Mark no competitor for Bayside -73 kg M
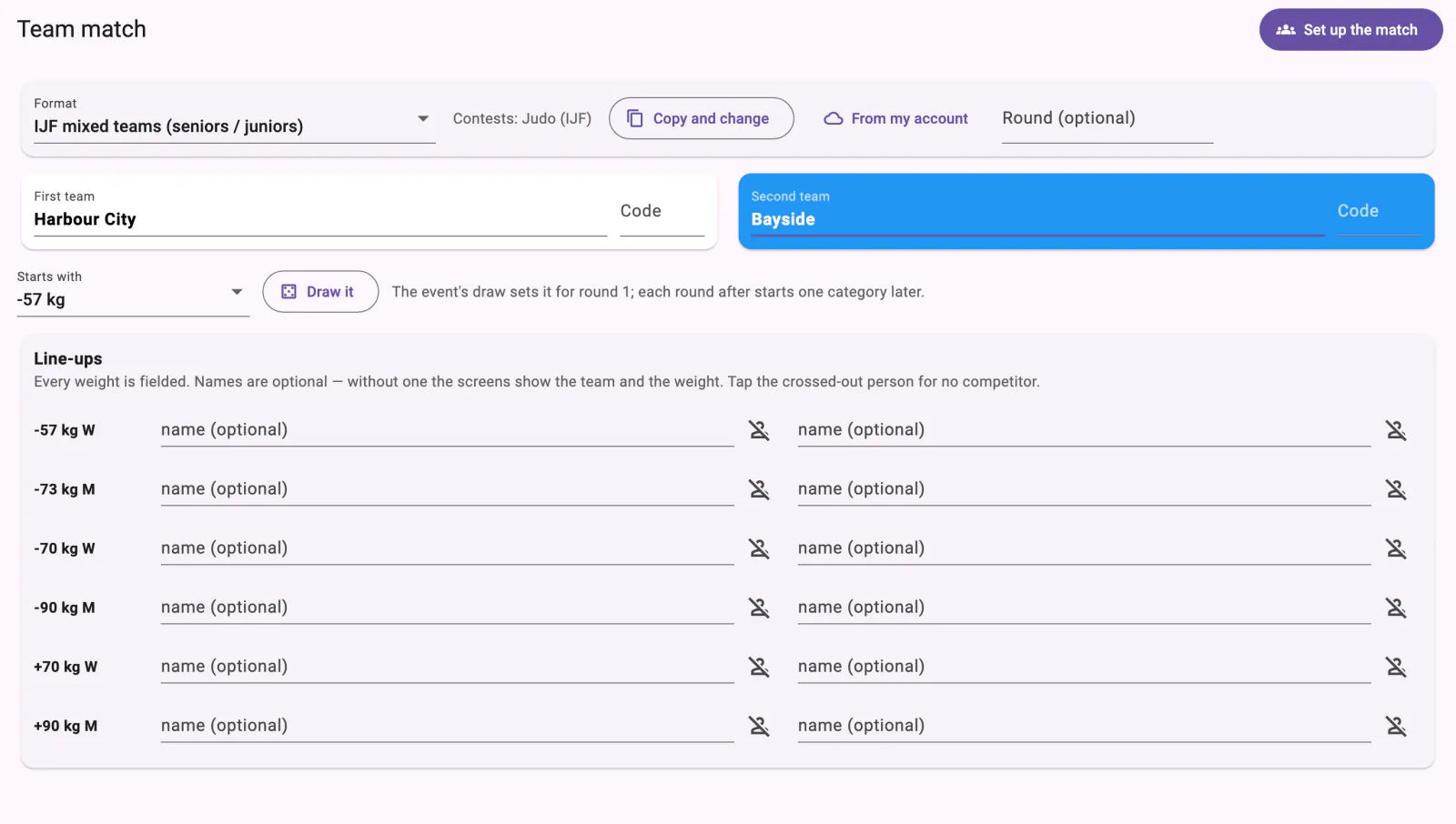Viewport: 1456px width, 824px height. click(x=1396, y=489)
